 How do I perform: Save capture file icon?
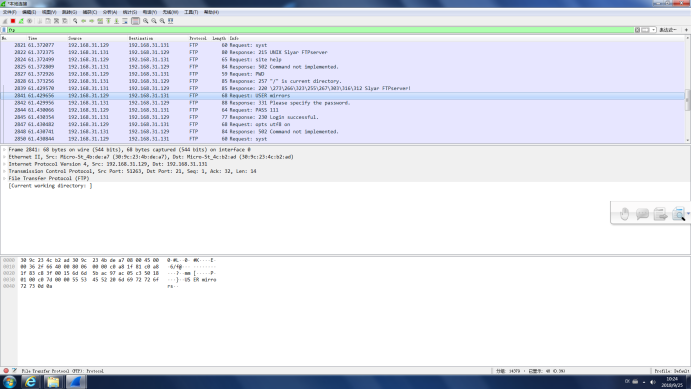point(48,21)
